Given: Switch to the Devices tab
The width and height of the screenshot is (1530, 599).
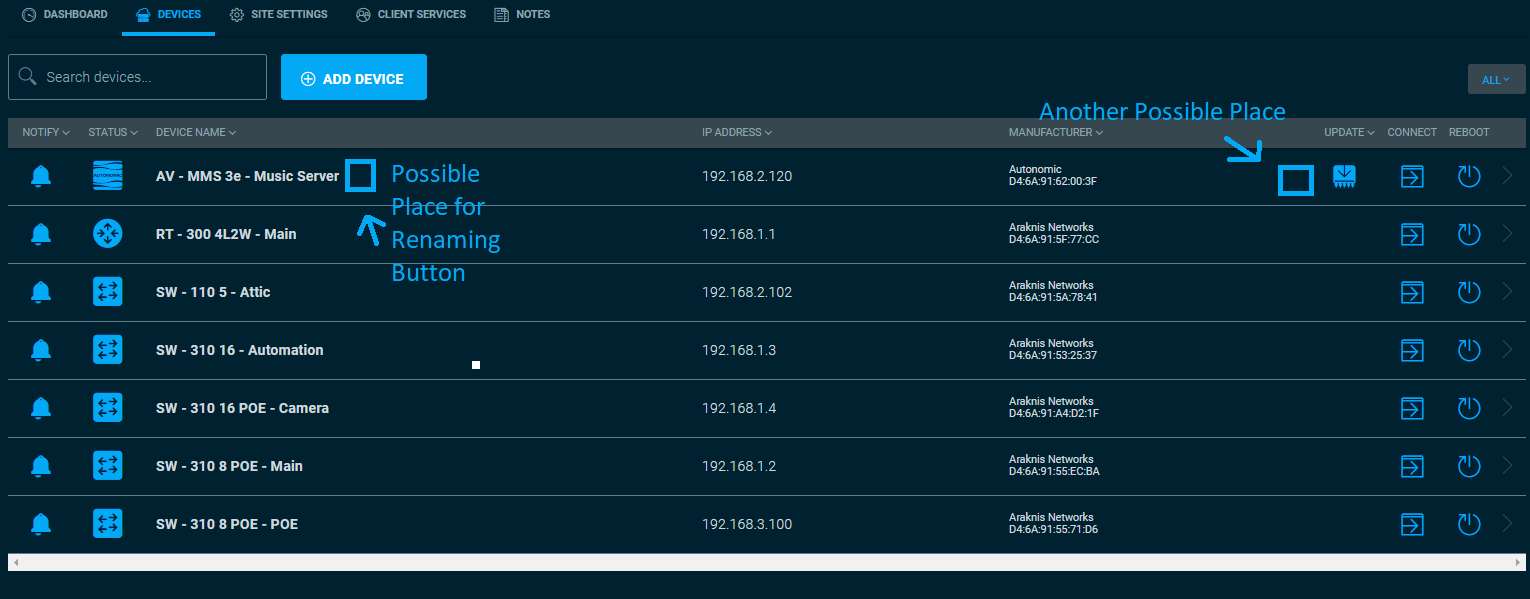Looking at the screenshot, I should [x=168, y=15].
